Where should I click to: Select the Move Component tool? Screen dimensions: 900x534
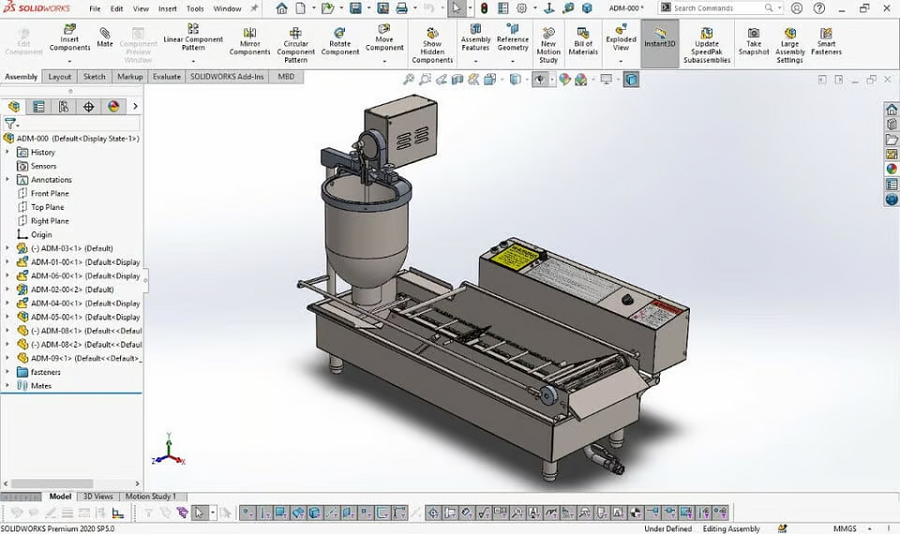coord(384,40)
